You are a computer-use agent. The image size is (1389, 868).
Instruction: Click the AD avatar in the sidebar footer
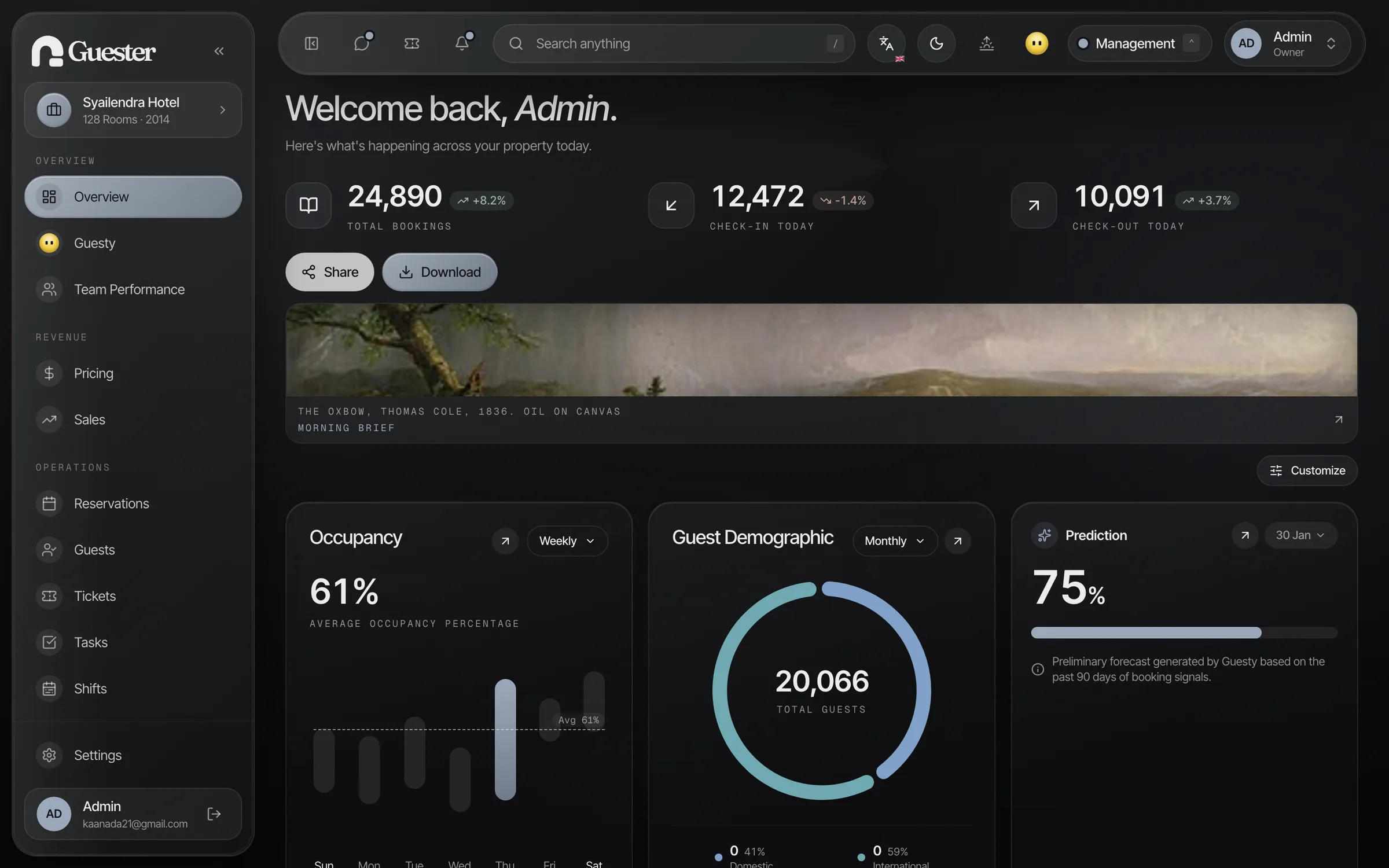coord(54,814)
